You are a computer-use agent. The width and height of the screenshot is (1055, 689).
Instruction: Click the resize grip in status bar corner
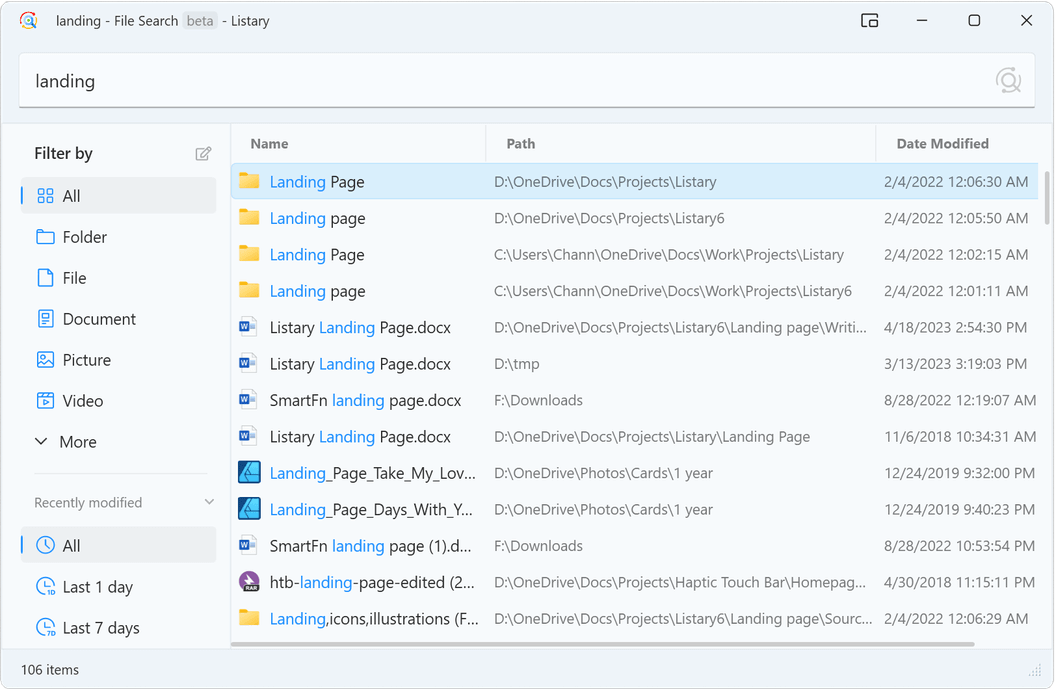click(x=1035, y=670)
